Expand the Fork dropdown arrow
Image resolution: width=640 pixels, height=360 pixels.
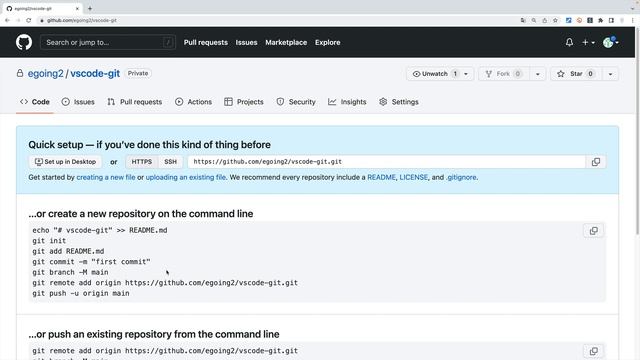tap(538, 74)
